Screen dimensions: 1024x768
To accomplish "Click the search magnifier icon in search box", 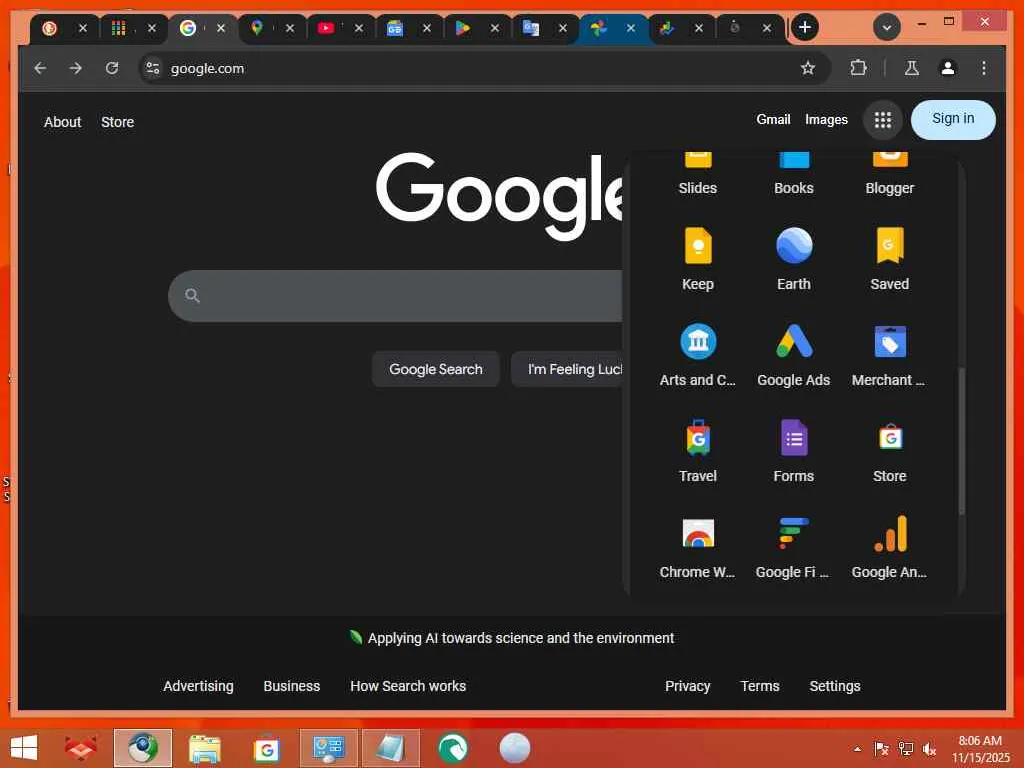I will [x=192, y=295].
